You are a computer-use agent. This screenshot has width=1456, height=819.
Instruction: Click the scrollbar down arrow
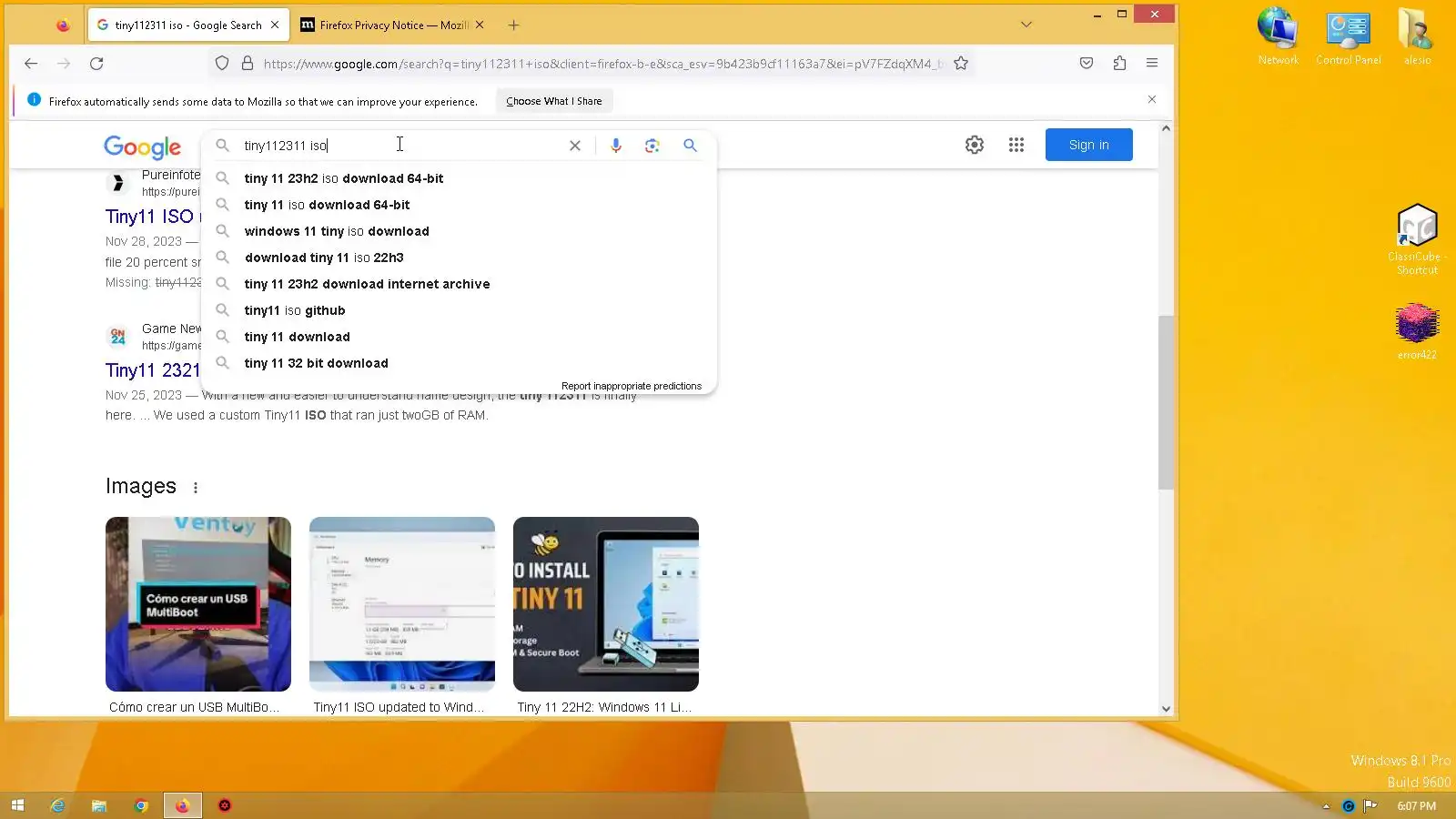1166,709
